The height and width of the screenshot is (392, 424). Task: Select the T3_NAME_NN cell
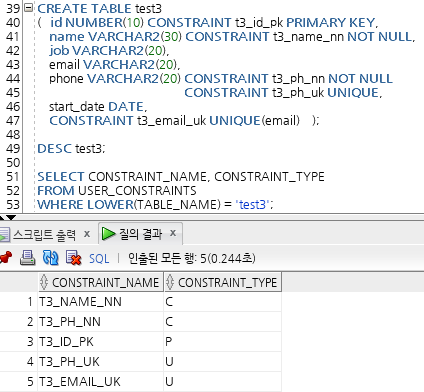tap(101, 302)
